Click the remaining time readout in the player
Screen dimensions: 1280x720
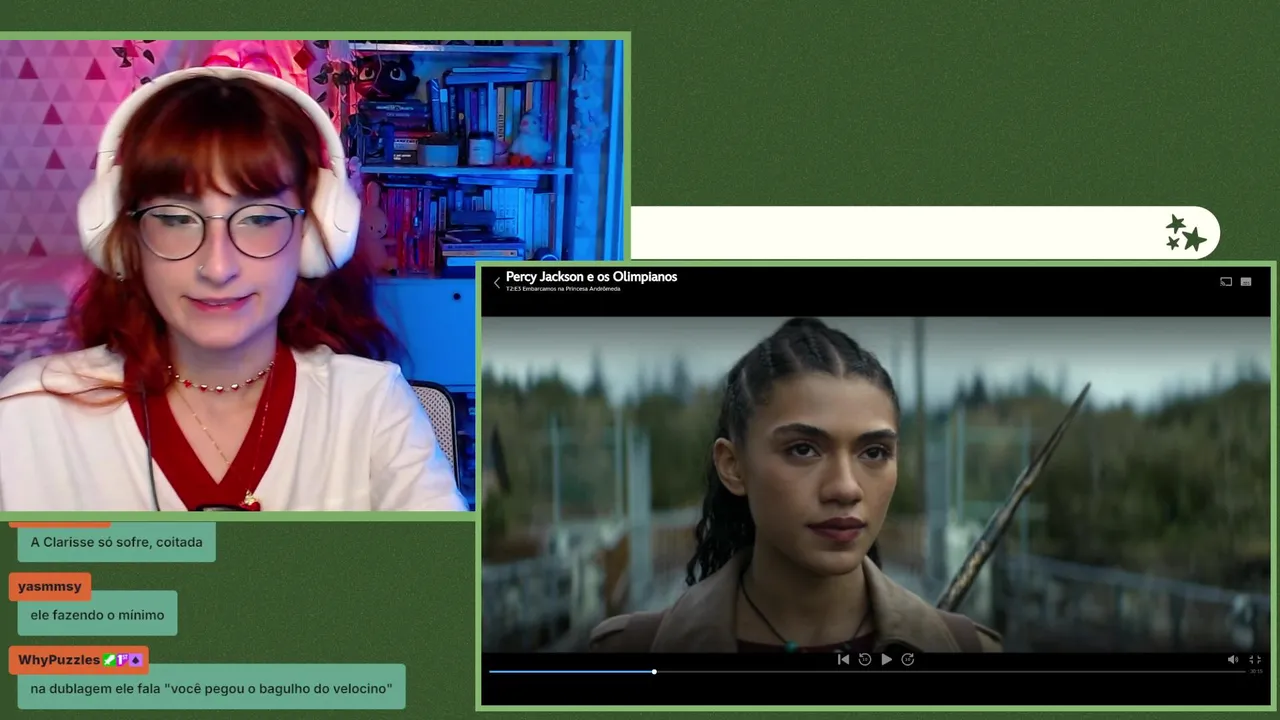pyautogui.click(x=1256, y=671)
